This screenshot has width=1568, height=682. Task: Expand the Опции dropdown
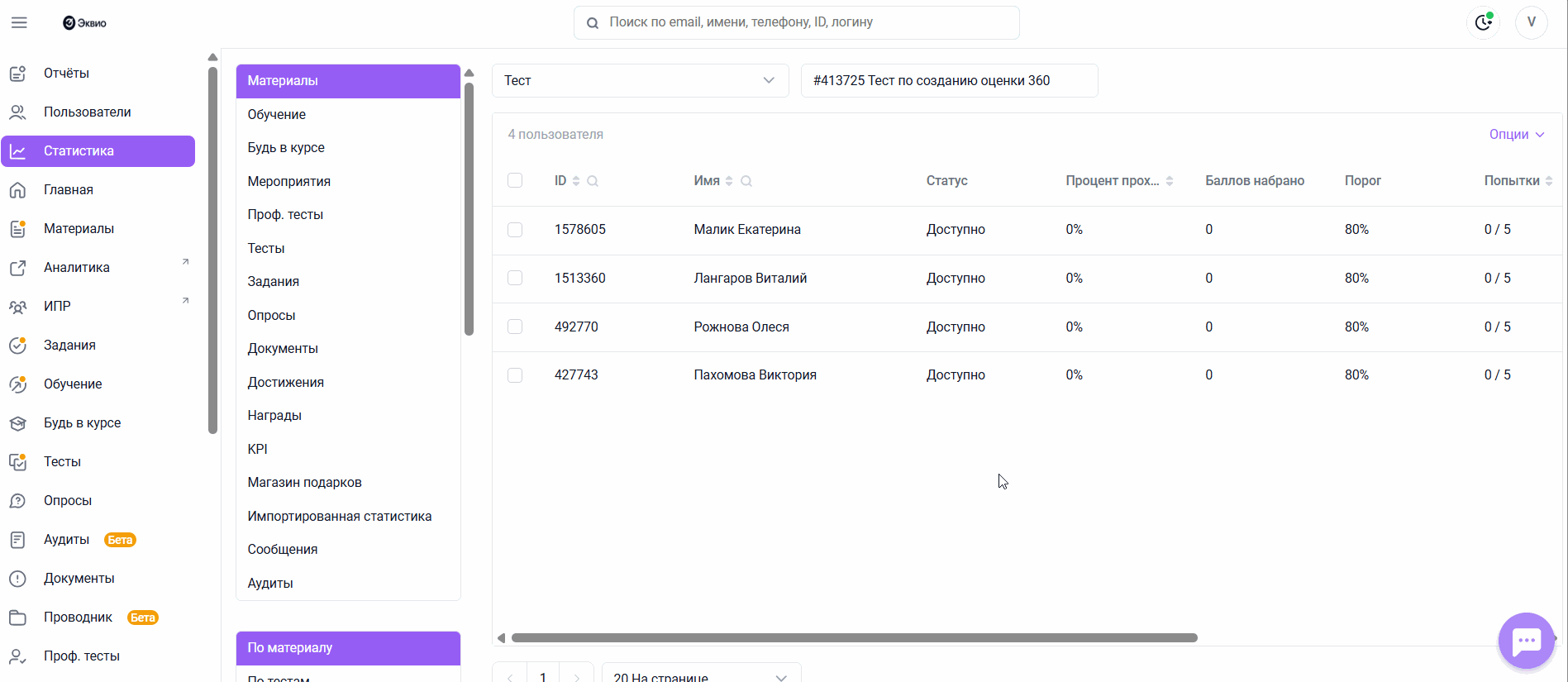pyautogui.click(x=1517, y=134)
